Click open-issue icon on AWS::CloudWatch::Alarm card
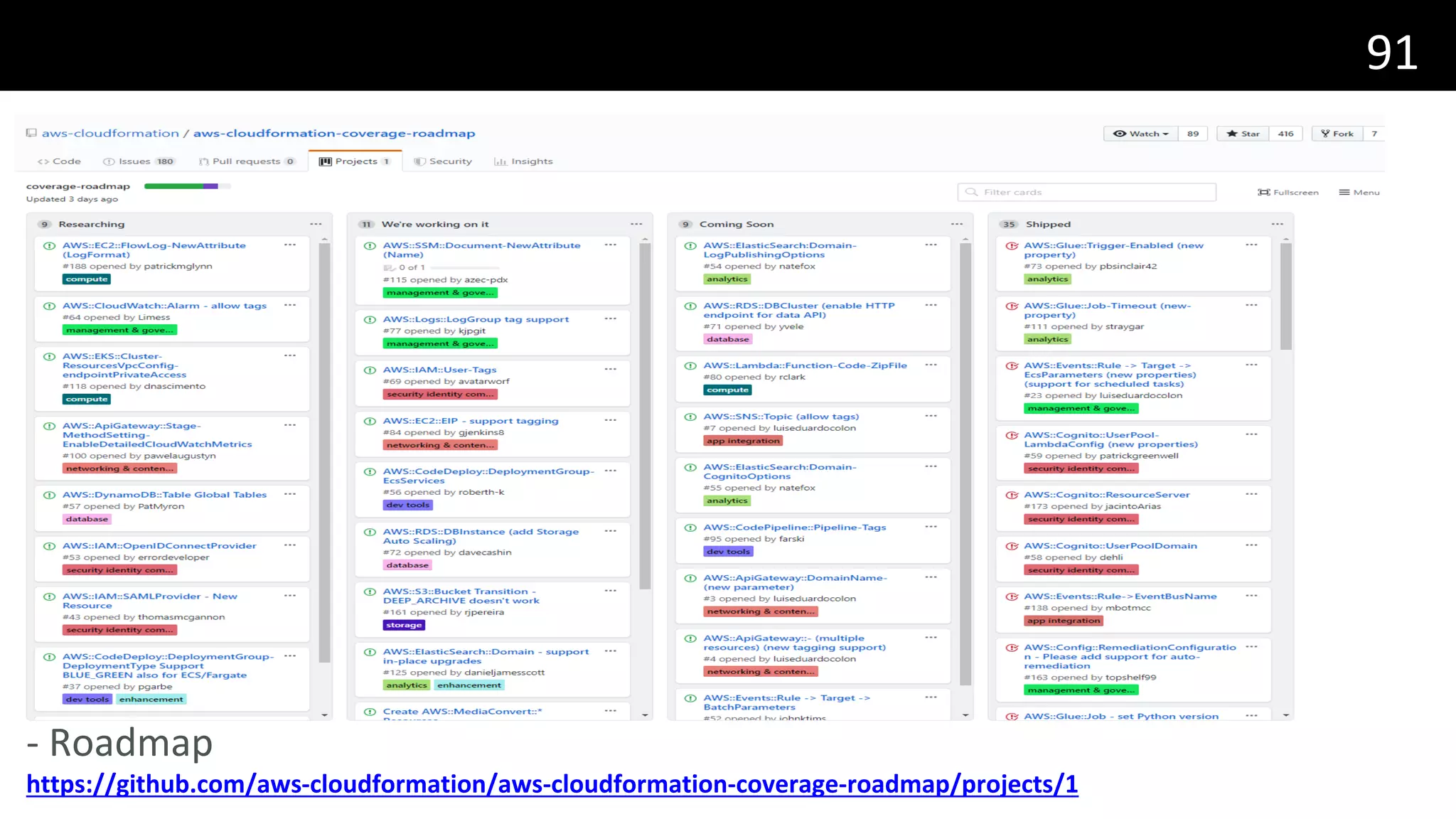 click(49, 306)
